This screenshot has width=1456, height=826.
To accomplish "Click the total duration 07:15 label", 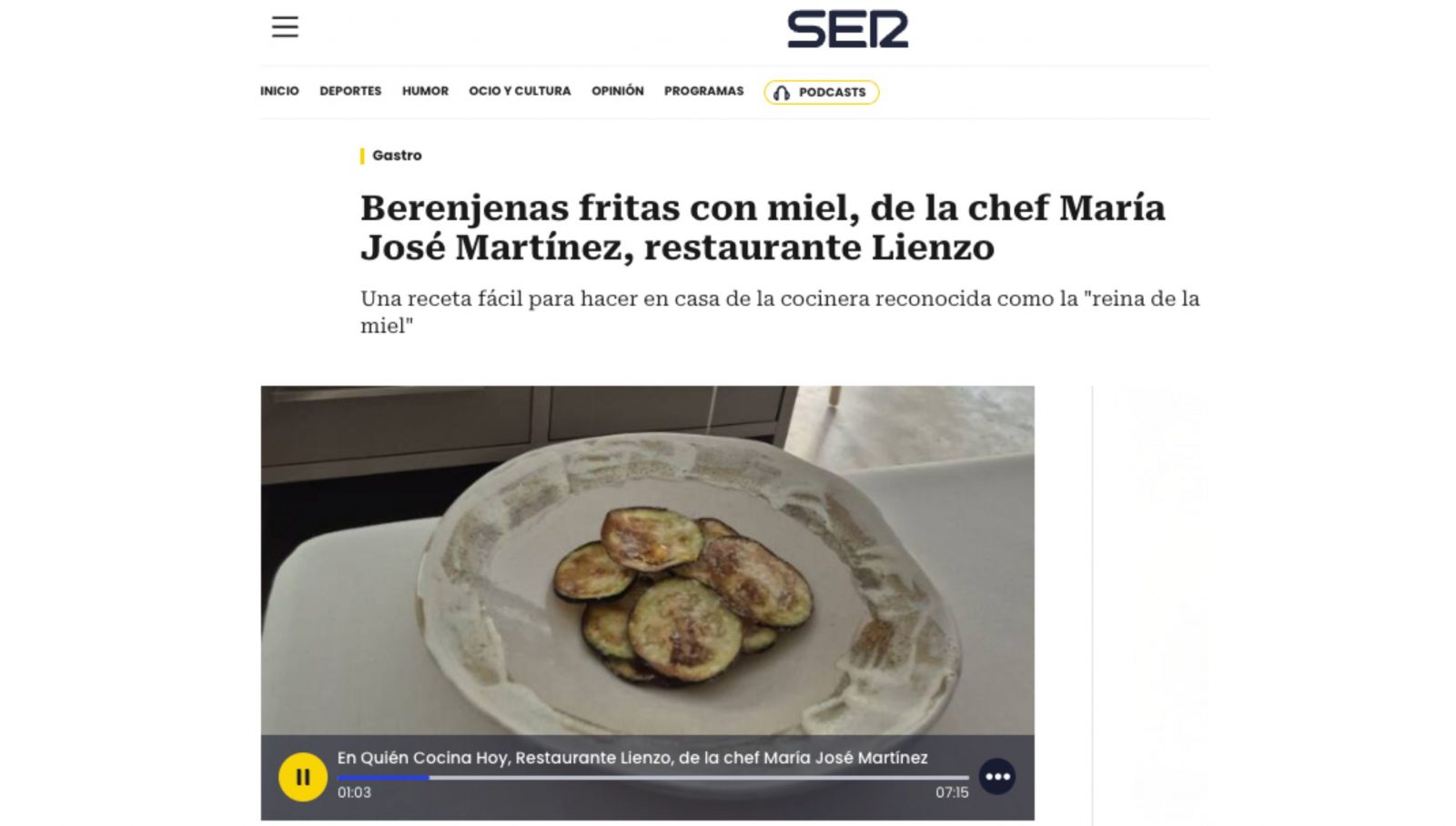I will point(952,792).
